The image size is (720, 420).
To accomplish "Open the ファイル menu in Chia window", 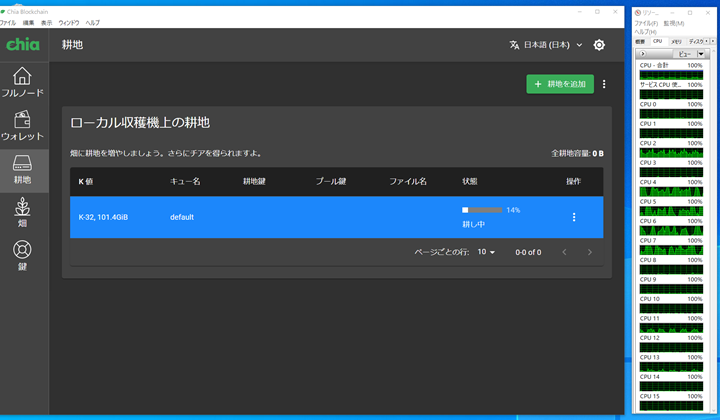I will pos(8,22).
